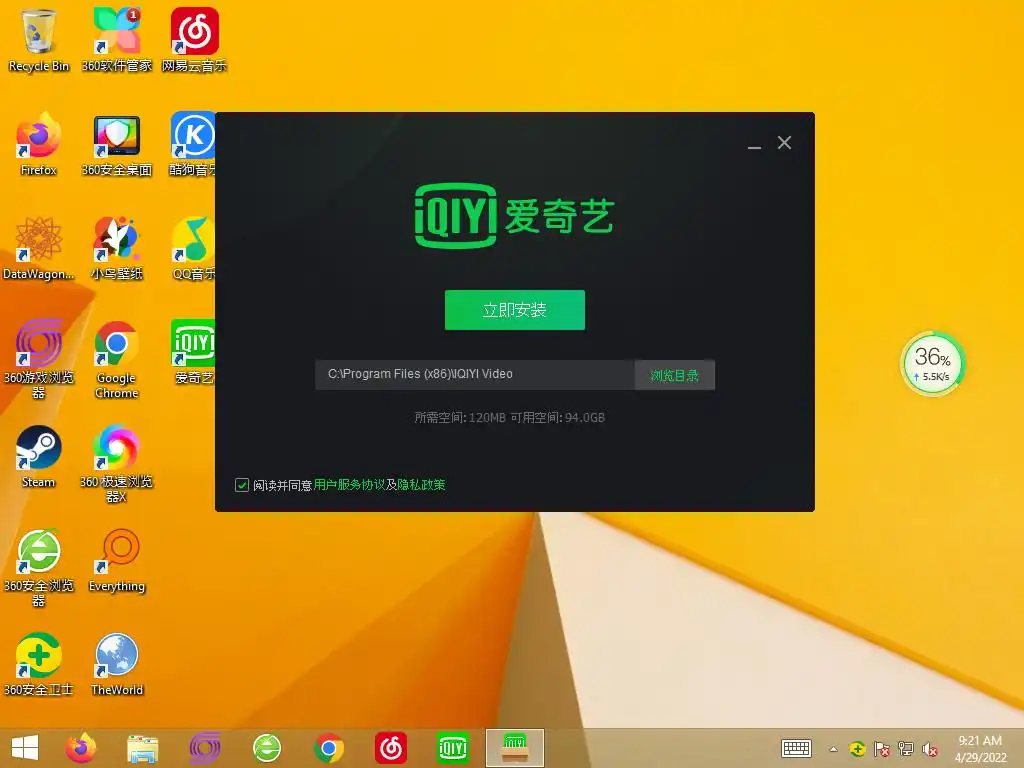Click the 浏览目录 browse directory button
1024x768 pixels.
click(x=675, y=375)
